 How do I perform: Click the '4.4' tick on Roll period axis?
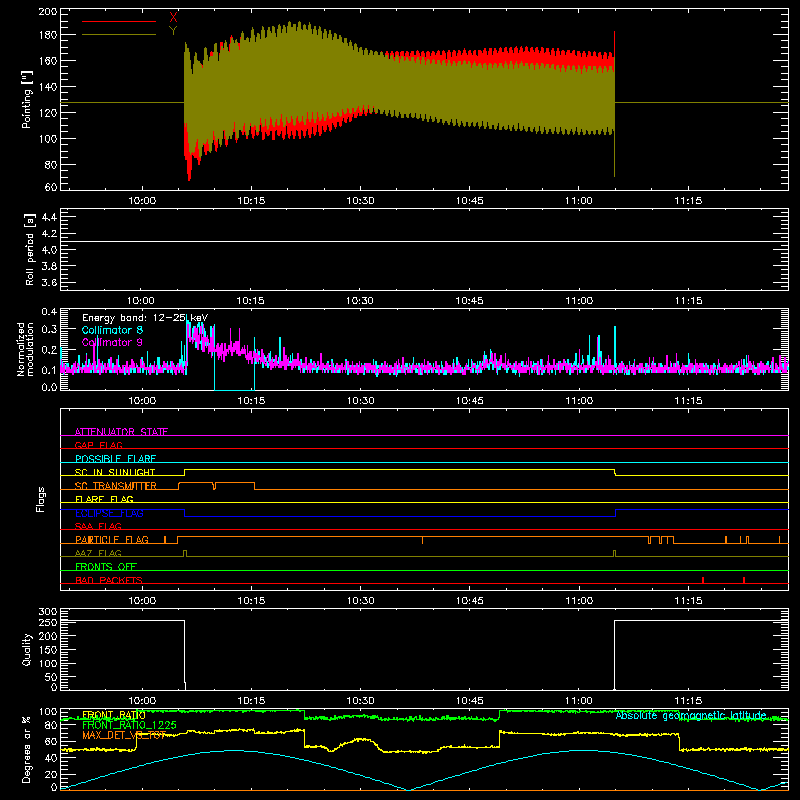[49, 217]
